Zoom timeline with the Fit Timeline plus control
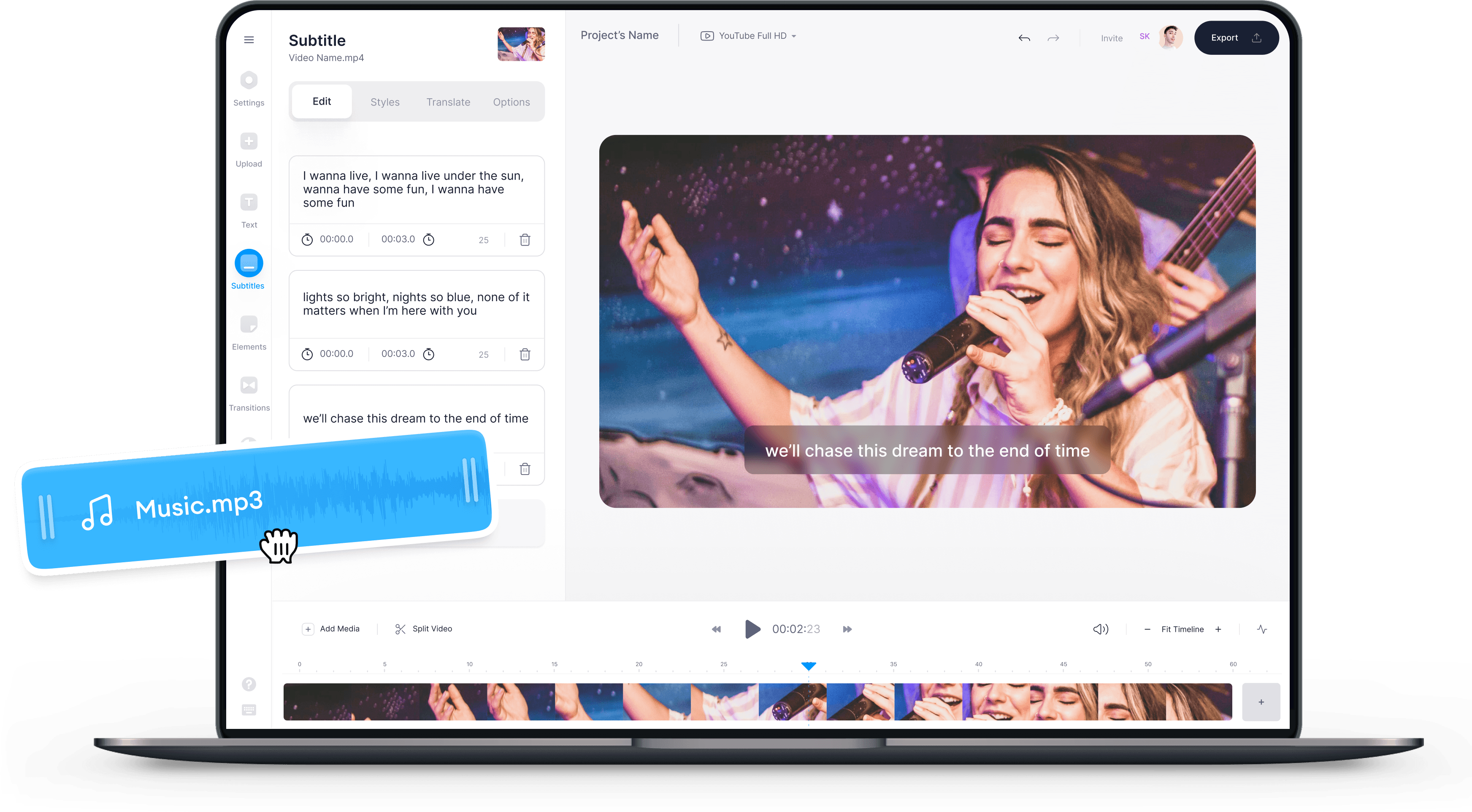Screen dimensions: 1472x812 [x=1218, y=629]
